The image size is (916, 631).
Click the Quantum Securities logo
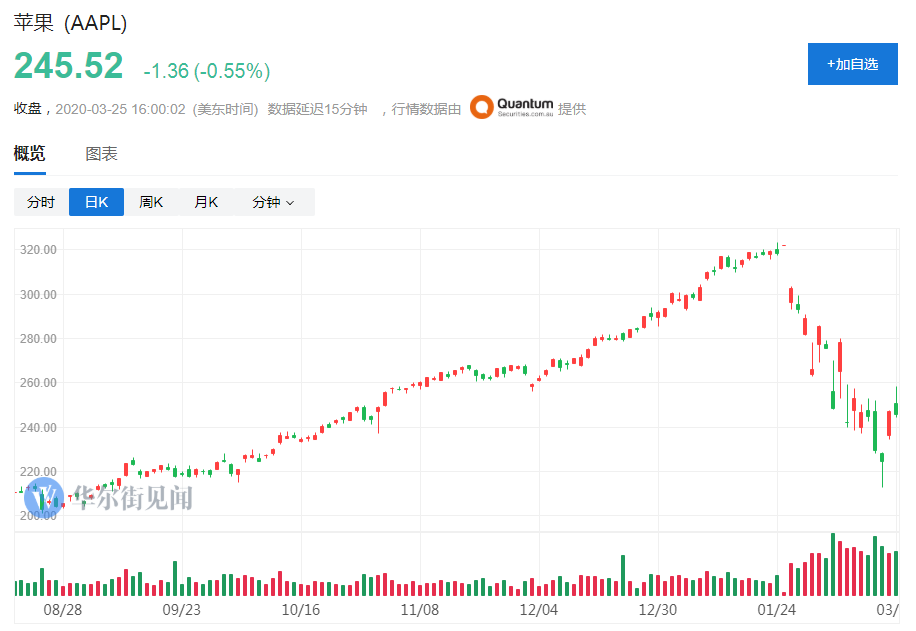point(511,108)
